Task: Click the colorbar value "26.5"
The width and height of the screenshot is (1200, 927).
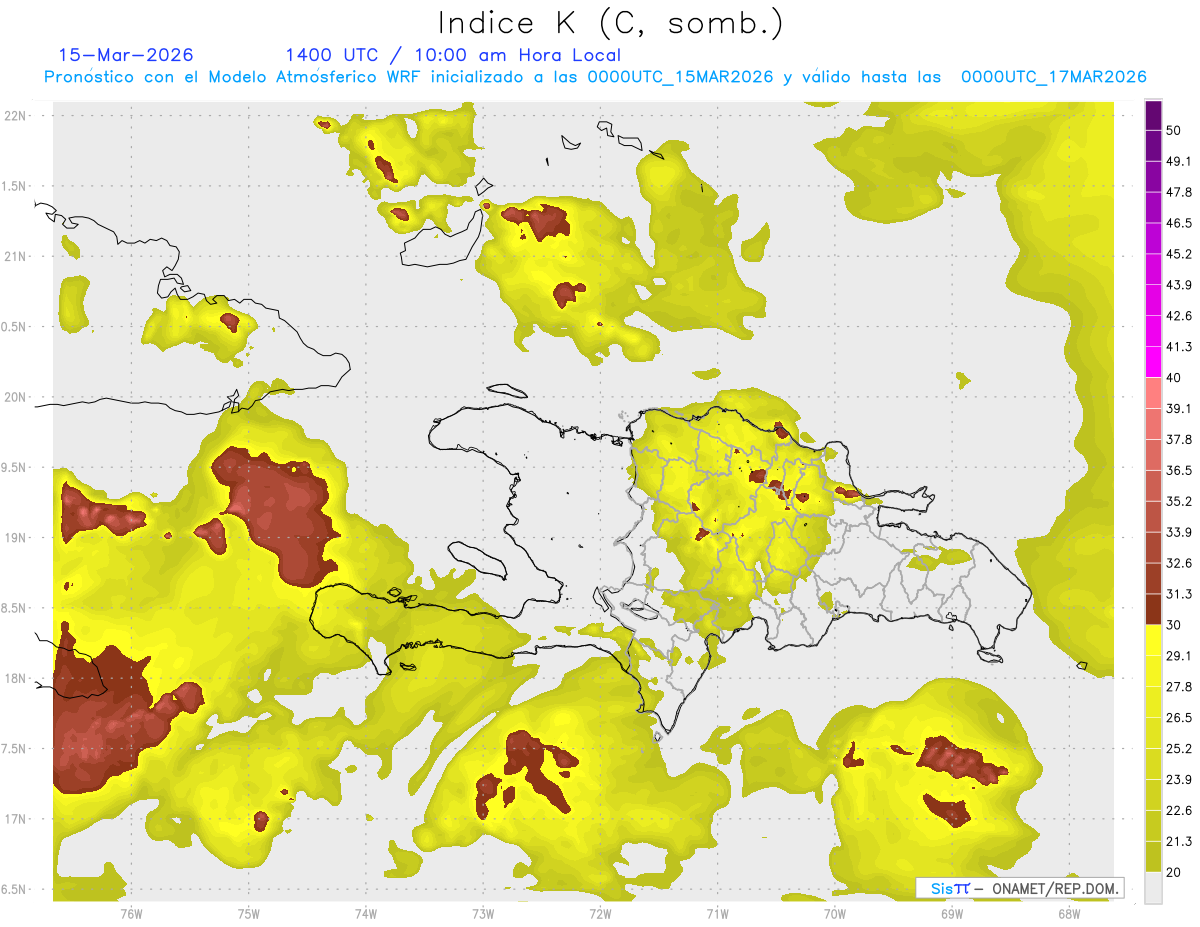Action: [1179, 718]
